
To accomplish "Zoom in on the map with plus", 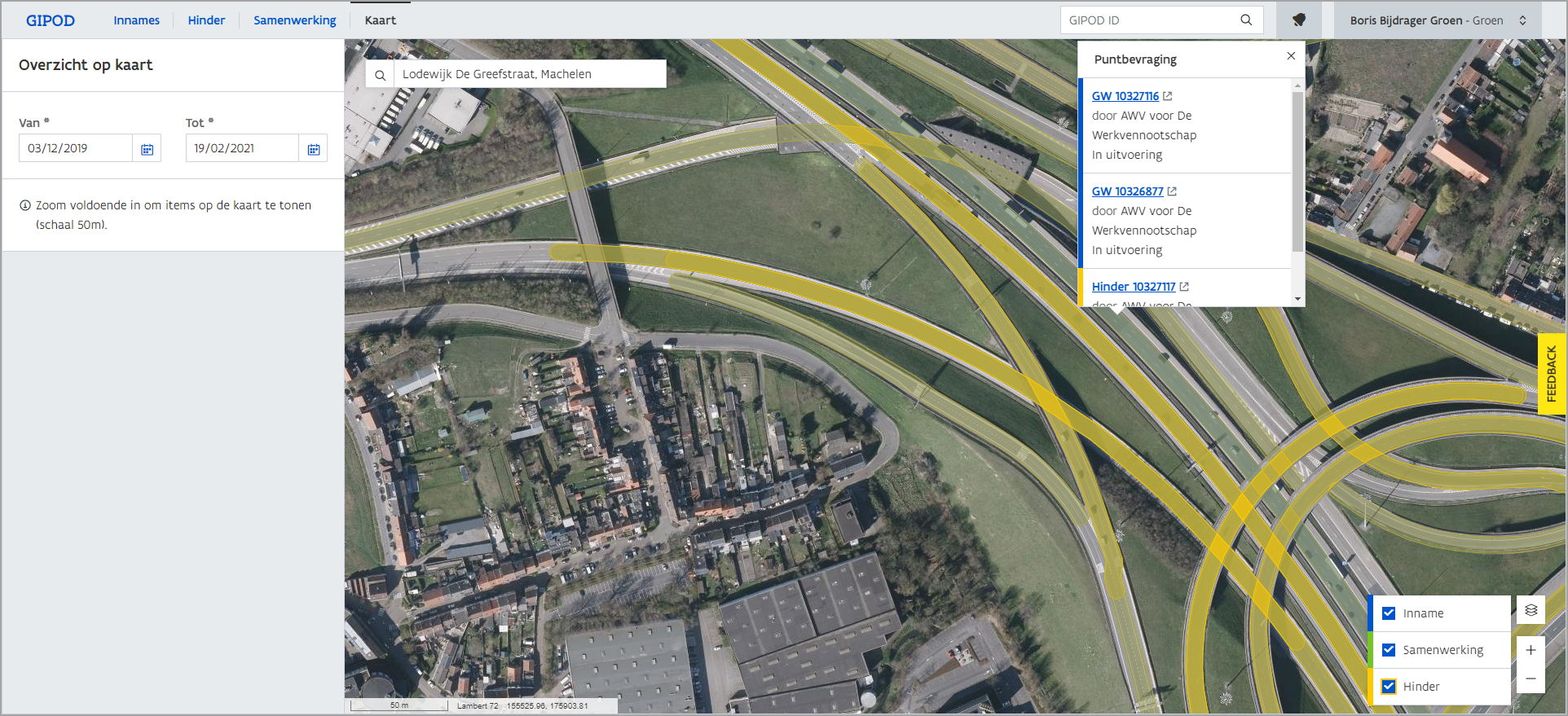I will [1531, 650].
